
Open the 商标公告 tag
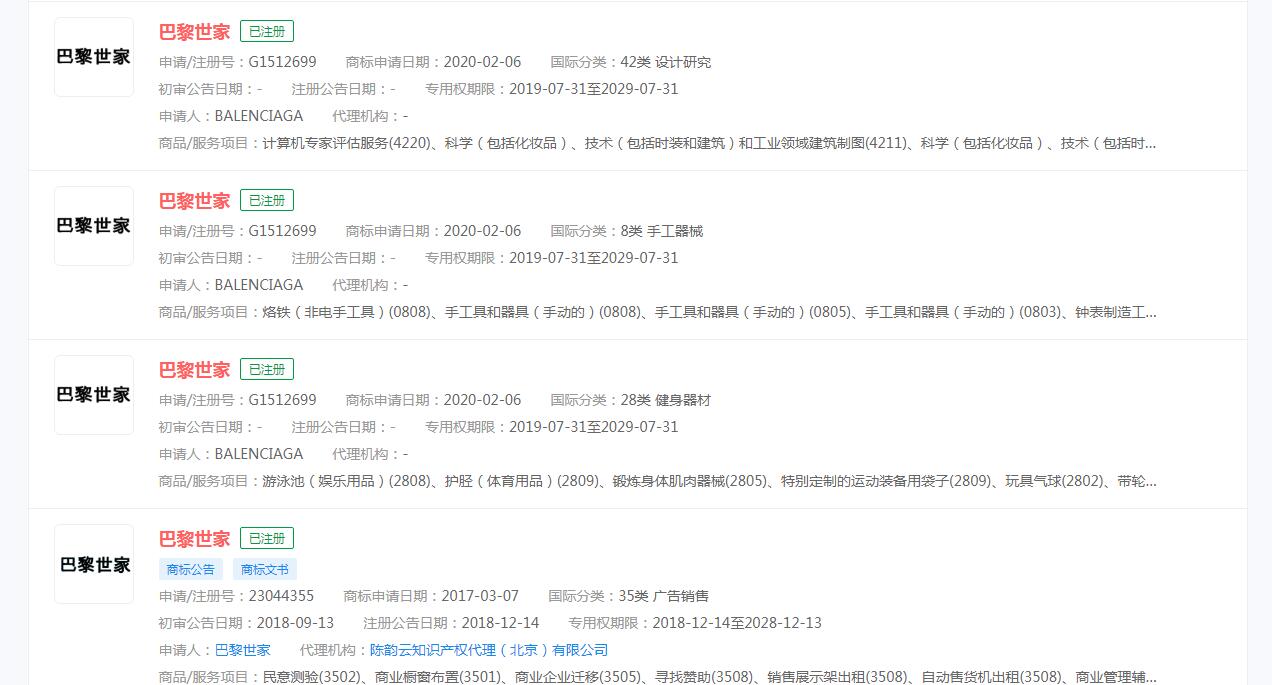click(x=191, y=569)
